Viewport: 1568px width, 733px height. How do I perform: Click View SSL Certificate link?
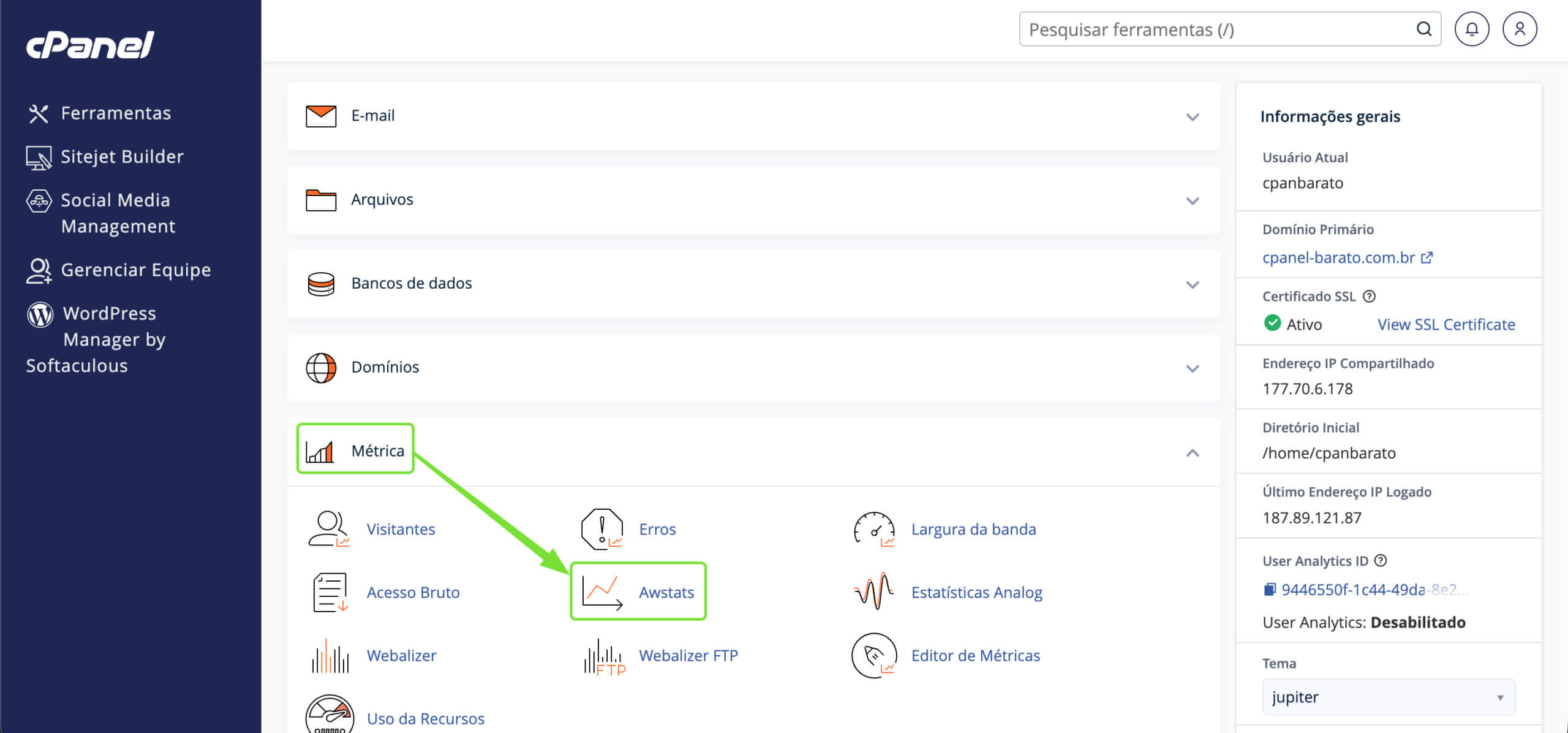1446,324
